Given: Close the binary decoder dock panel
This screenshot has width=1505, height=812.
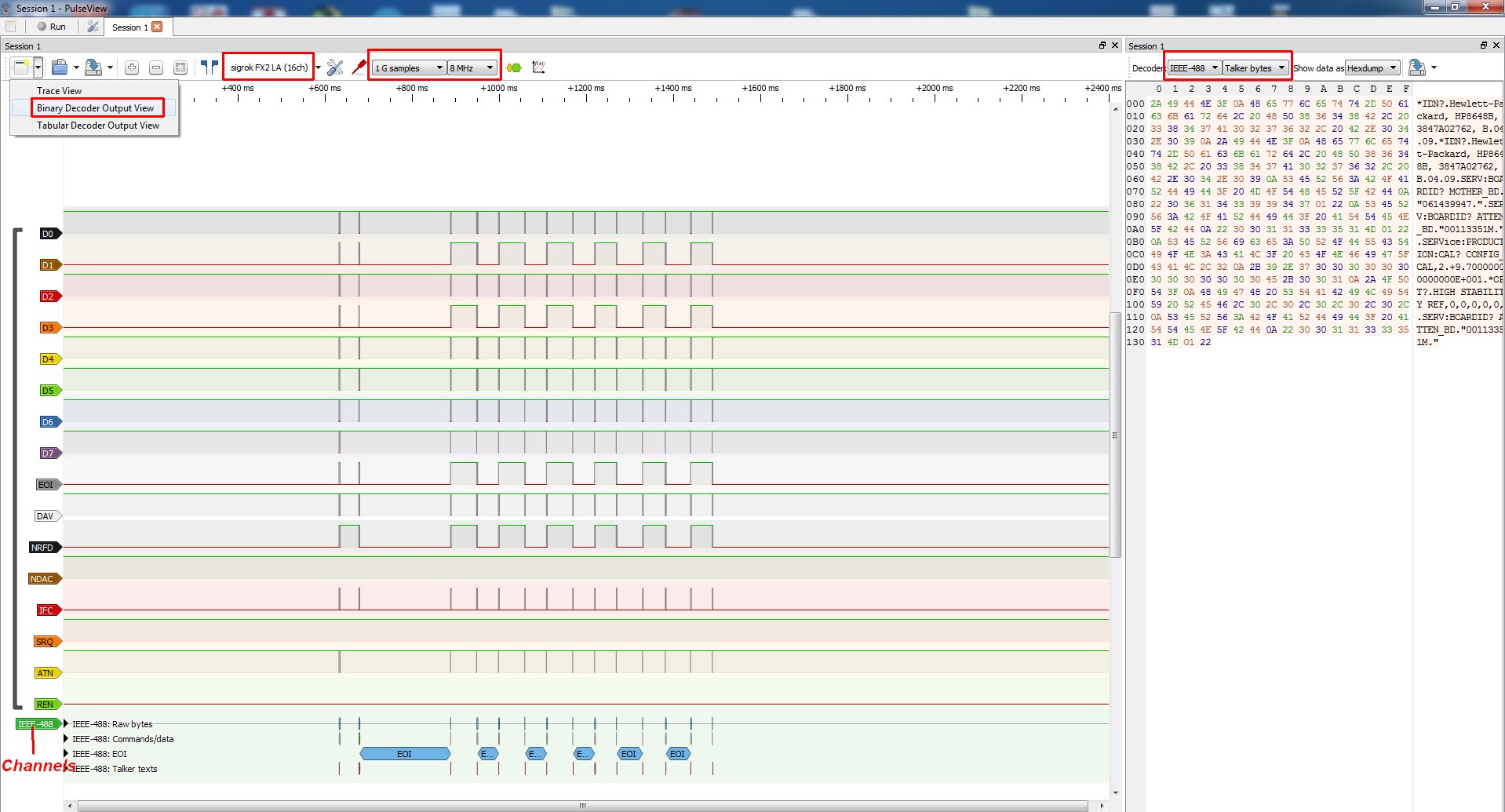Looking at the screenshot, I should [x=1496, y=46].
